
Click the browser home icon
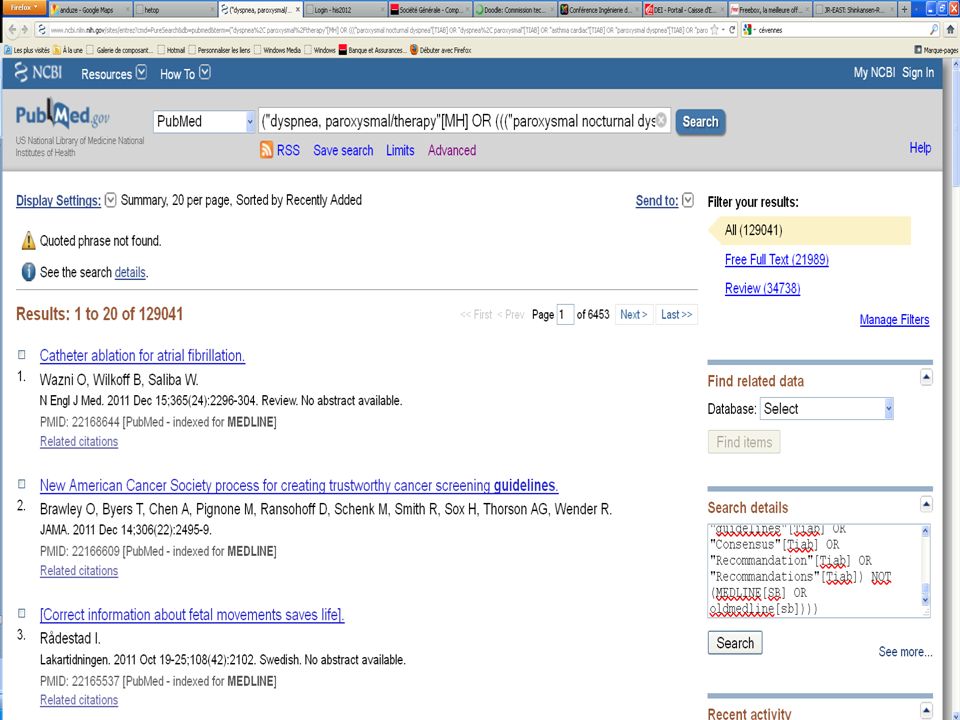[x=950, y=29]
